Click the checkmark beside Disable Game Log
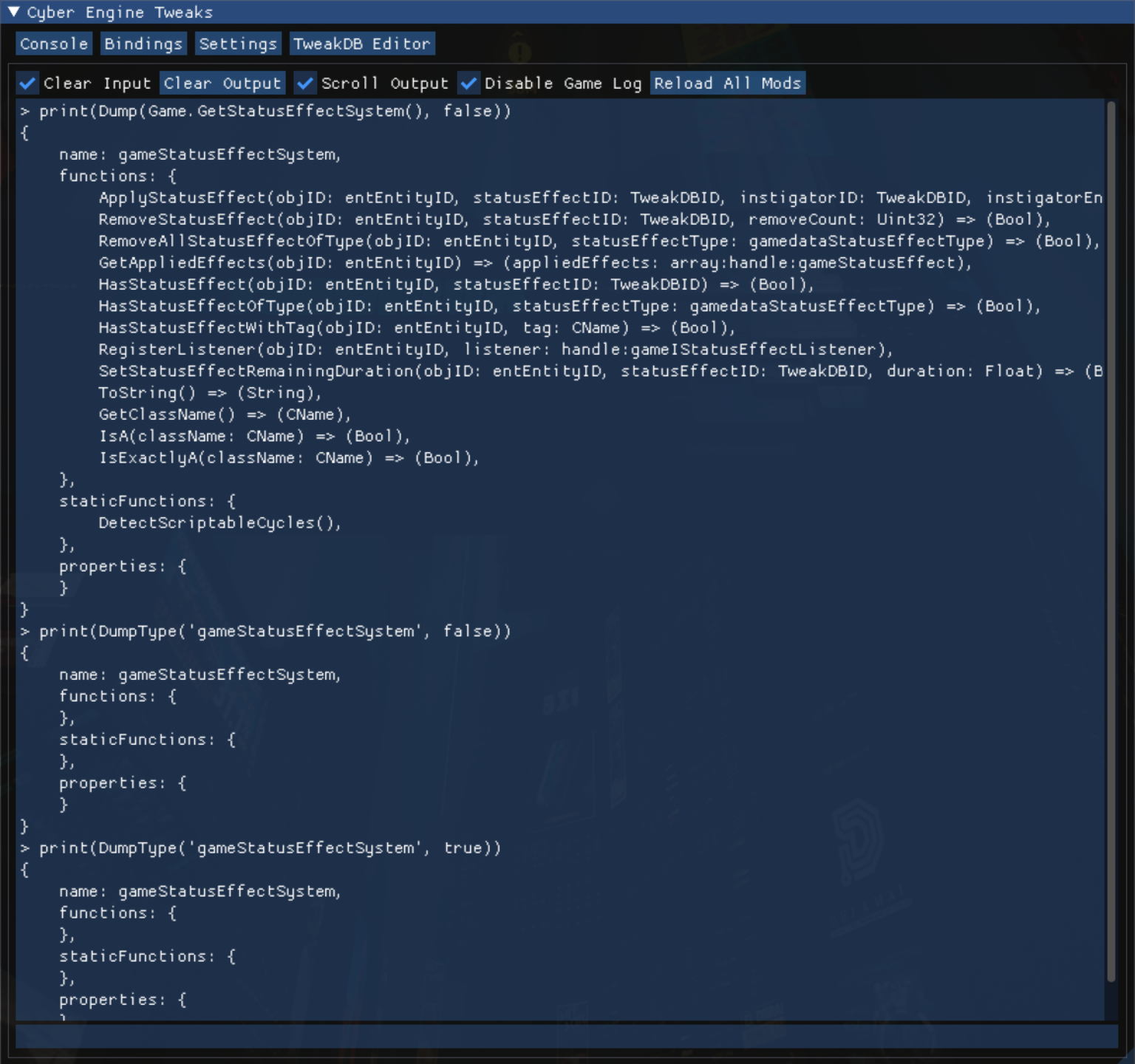 click(x=469, y=83)
